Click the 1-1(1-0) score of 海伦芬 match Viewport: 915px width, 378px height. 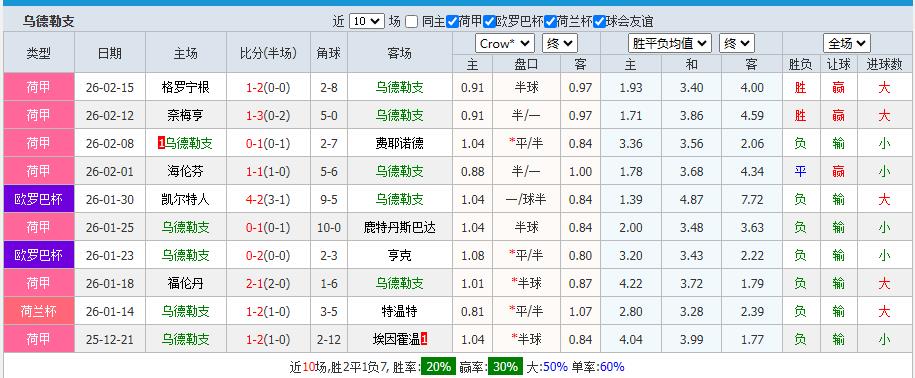pos(268,172)
